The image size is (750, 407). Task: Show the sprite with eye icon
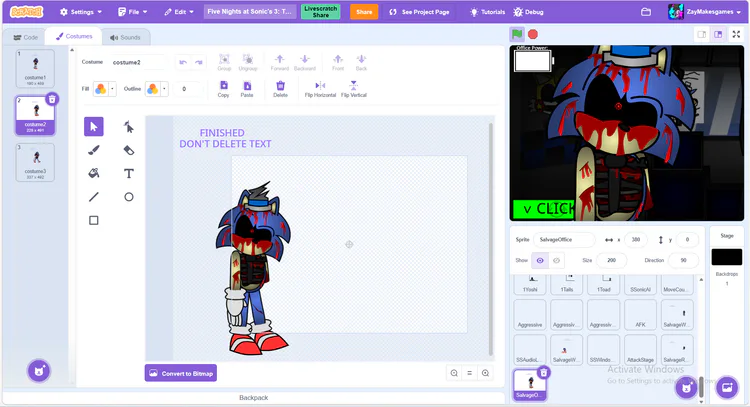tap(540, 260)
